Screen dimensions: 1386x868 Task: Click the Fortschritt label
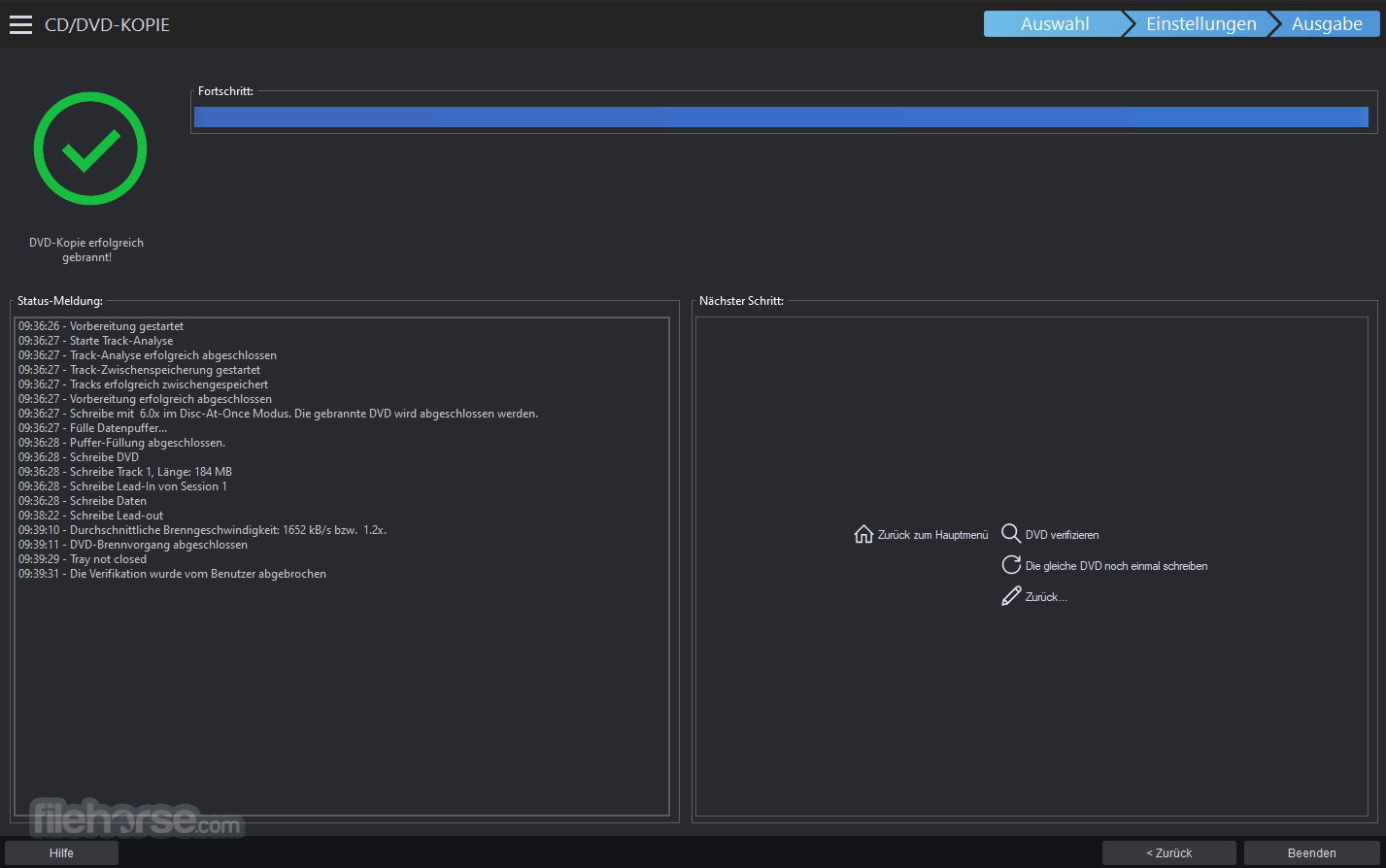(225, 91)
